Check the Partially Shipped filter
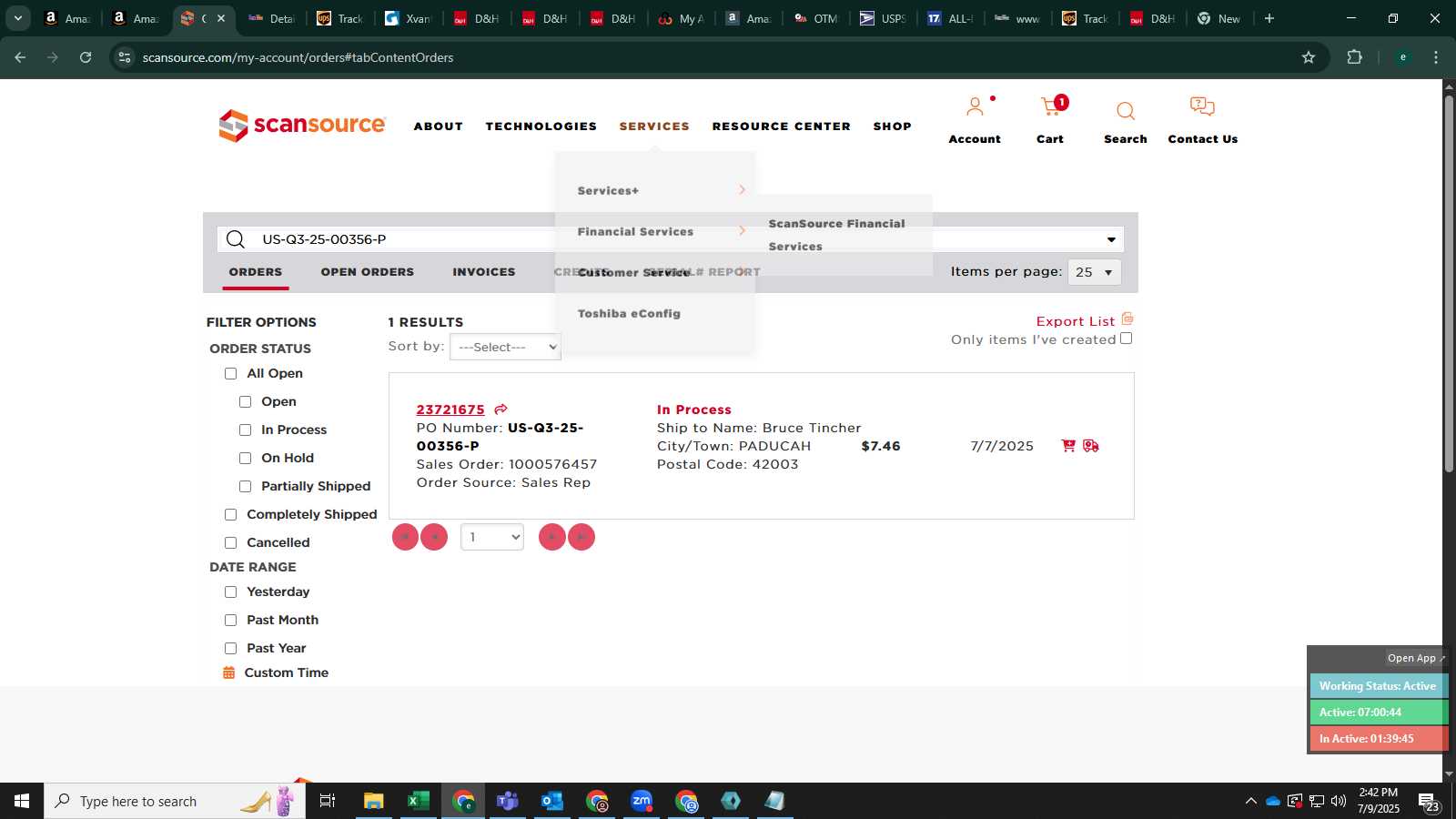The image size is (1456, 819). point(246,487)
